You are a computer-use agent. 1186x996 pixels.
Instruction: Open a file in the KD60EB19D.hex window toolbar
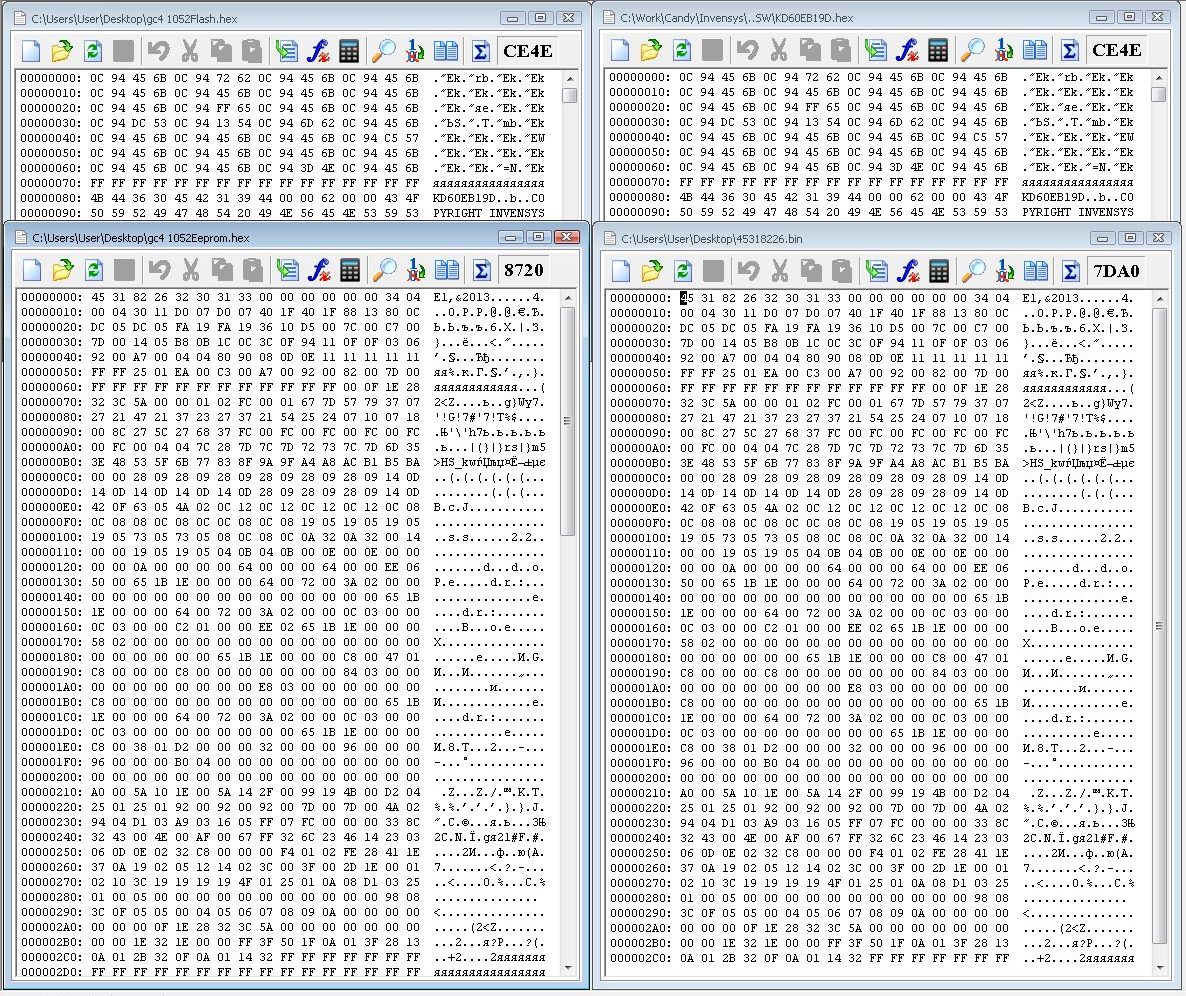(x=651, y=50)
